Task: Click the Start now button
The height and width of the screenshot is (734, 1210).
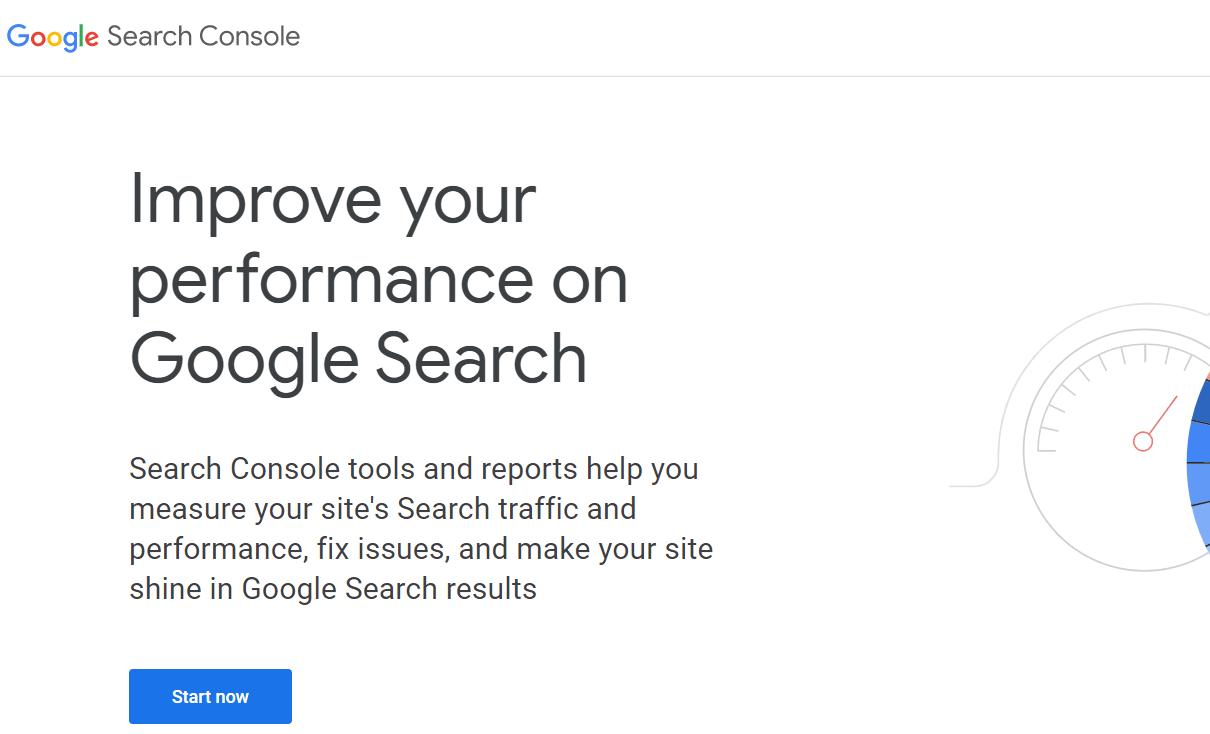Action: [210, 696]
